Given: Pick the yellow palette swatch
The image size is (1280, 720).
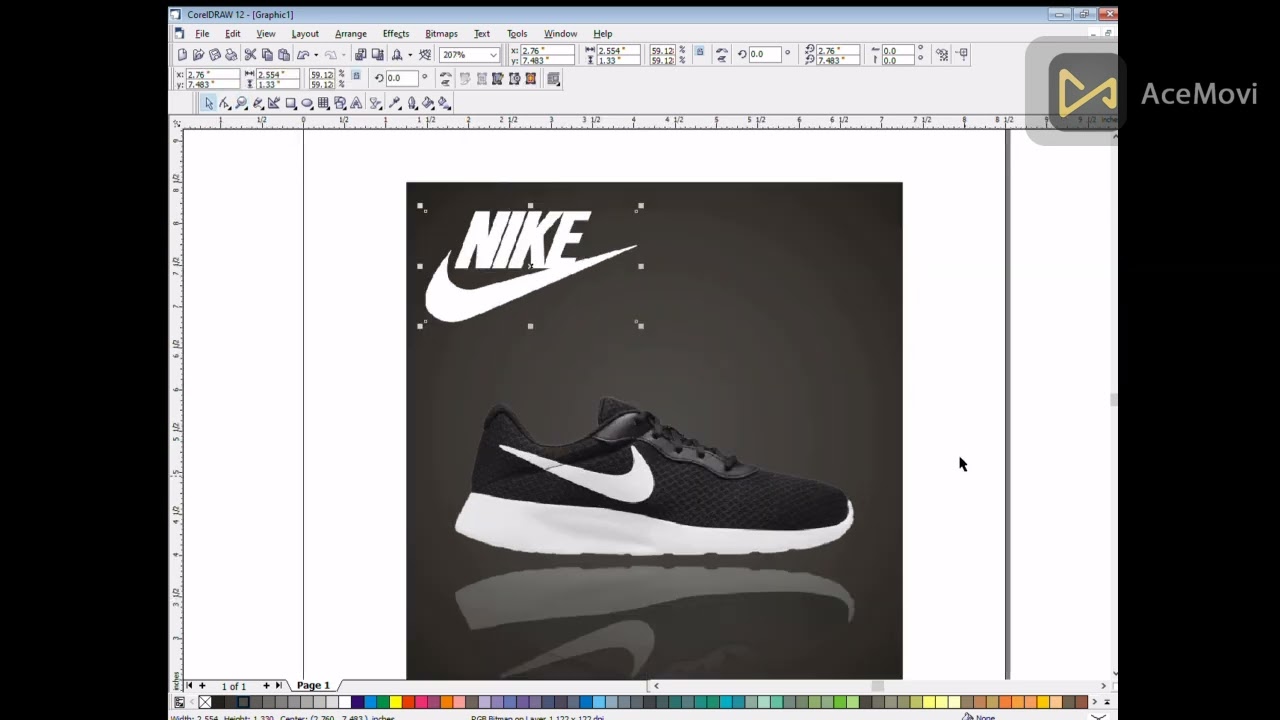Looking at the screenshot, I should [x=396, y=702].
